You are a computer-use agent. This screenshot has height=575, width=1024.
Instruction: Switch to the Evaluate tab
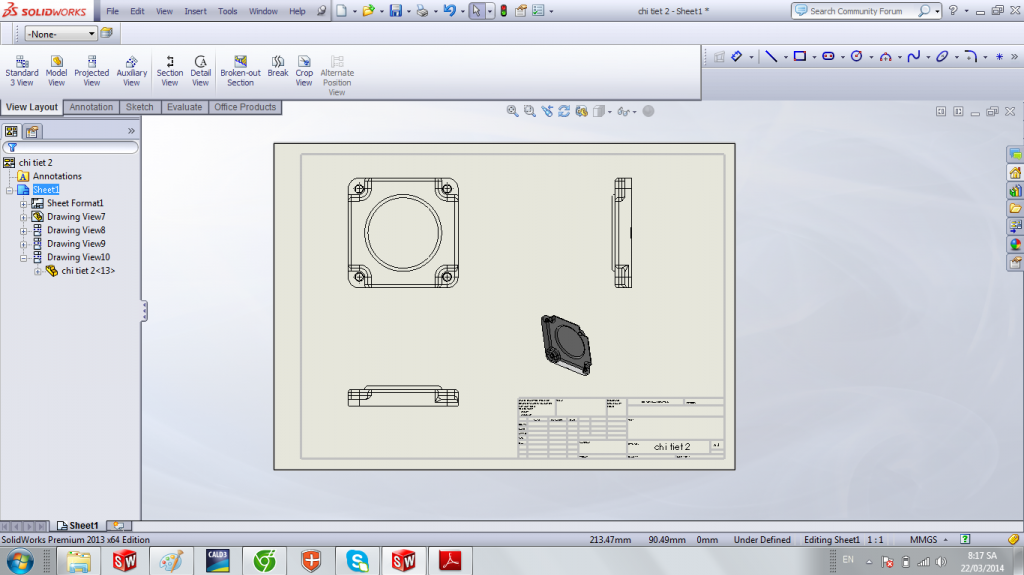click(x=184, y=107)
